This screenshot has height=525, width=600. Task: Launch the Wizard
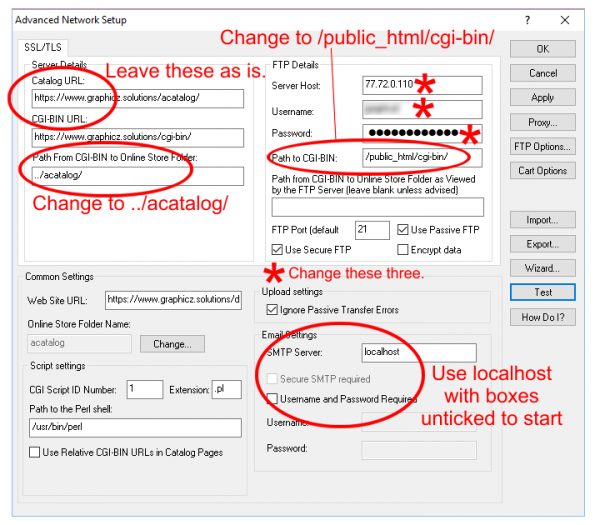coord(543,268)
